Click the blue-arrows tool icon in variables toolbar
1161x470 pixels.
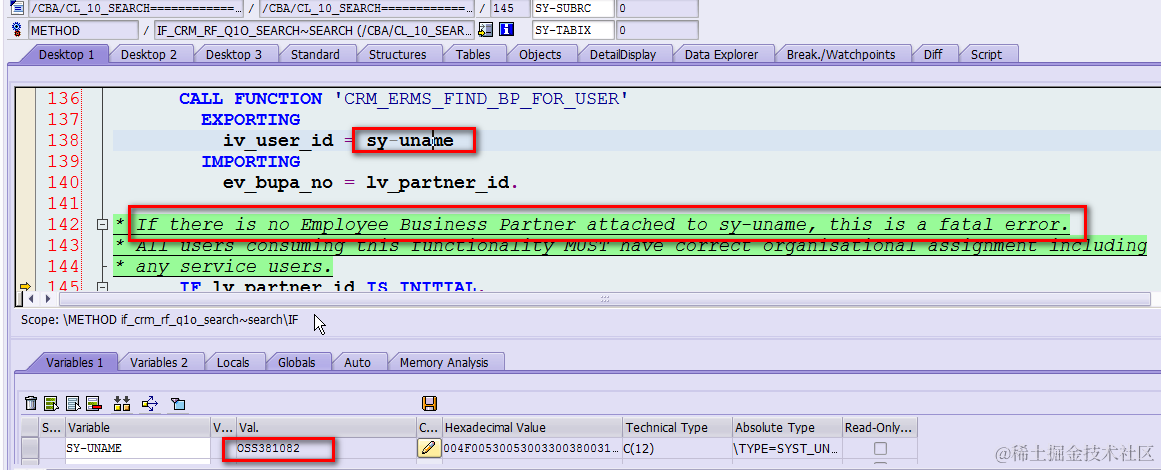(150, 403)
